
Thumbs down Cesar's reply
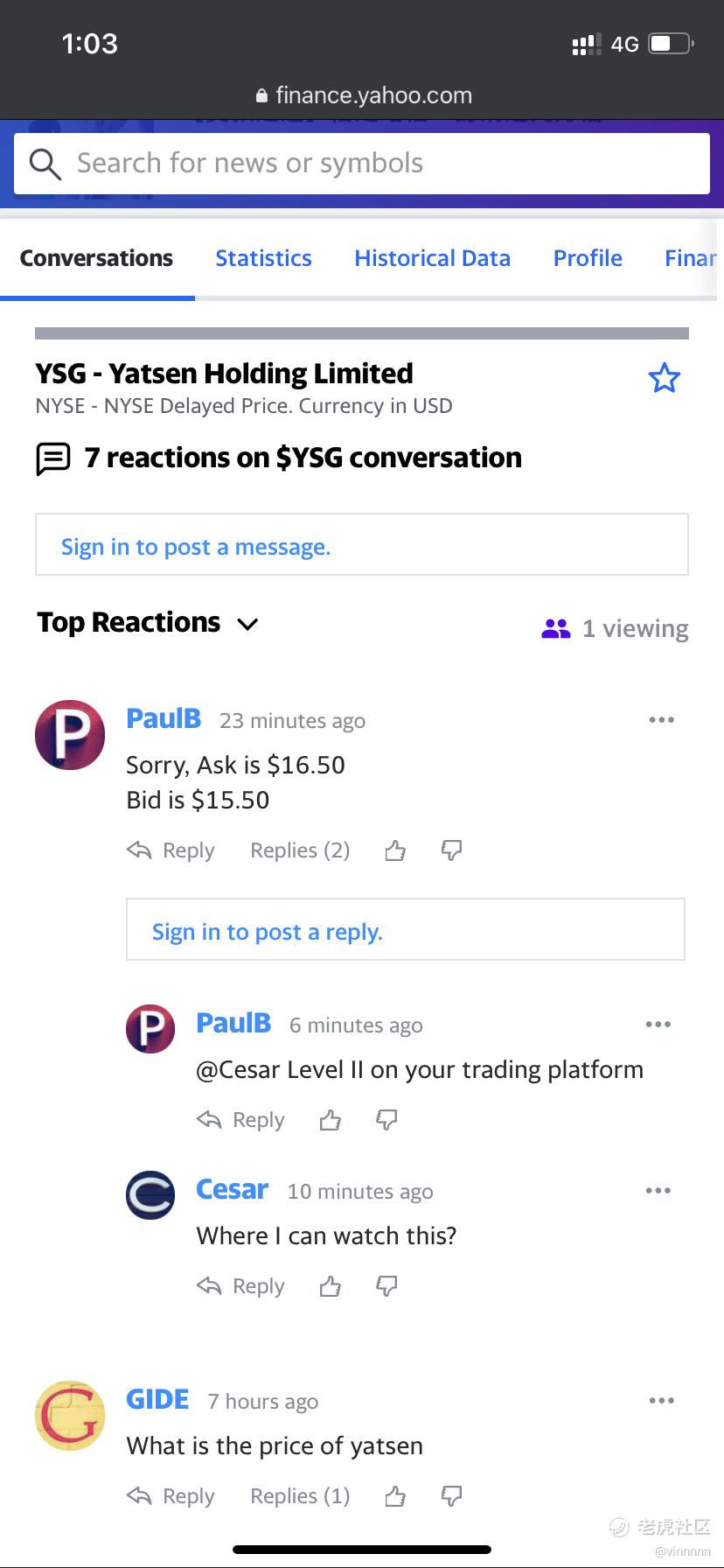(x=386, y=1286)
